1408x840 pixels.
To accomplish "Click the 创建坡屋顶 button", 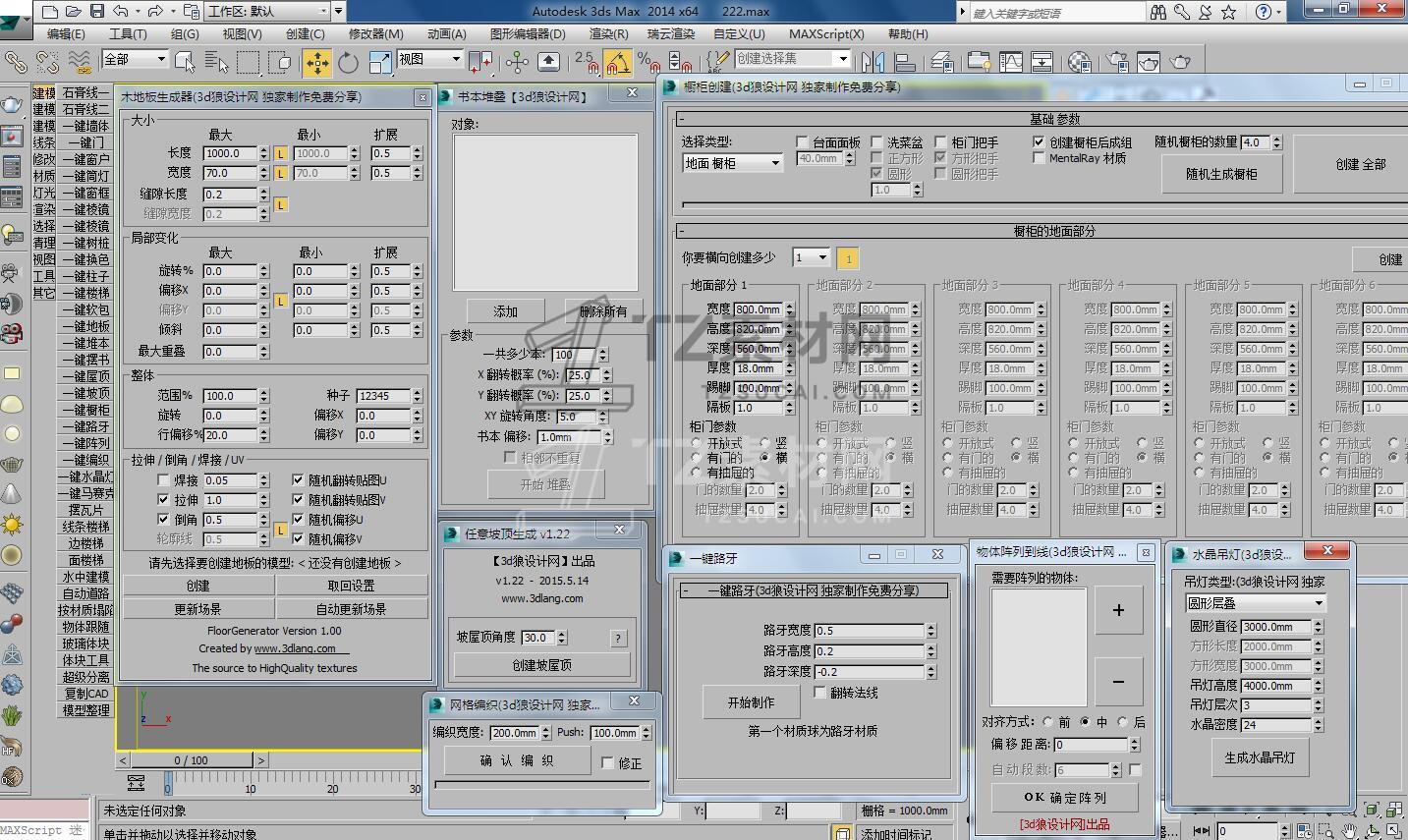I will coord(541,665).
